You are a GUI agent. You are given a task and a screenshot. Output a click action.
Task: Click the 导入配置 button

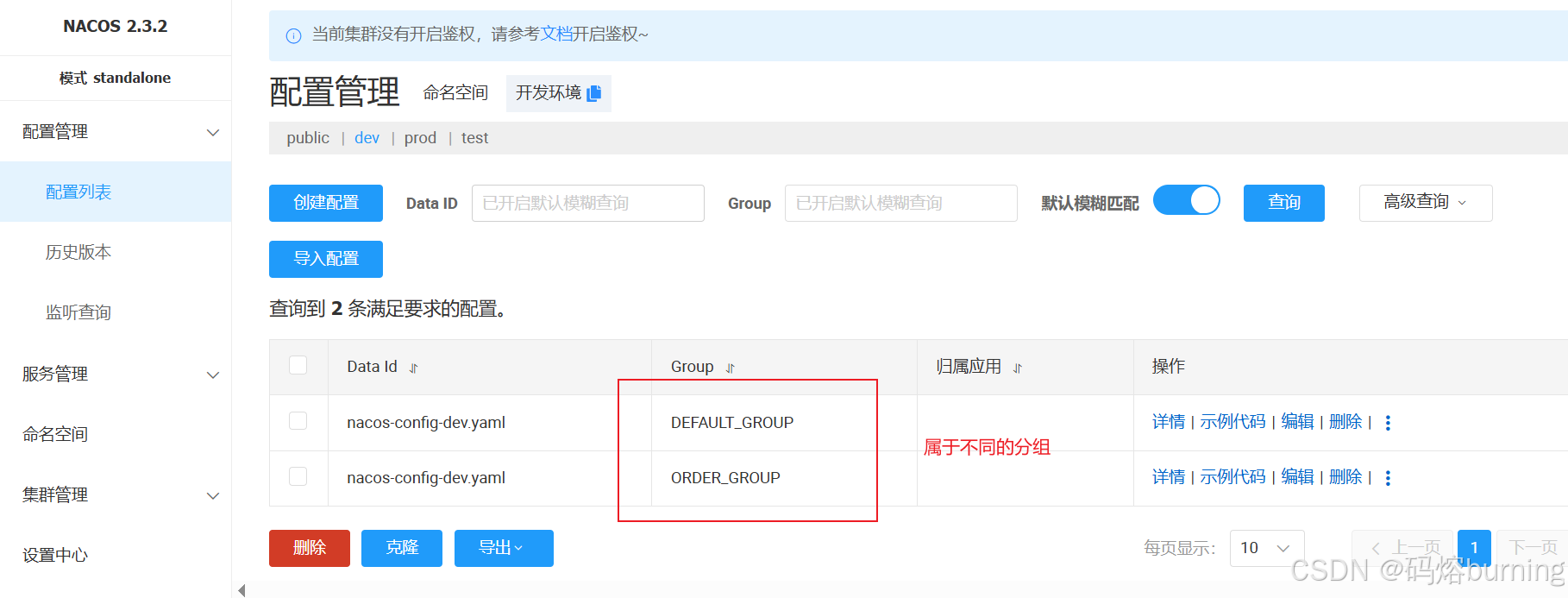(326, 259)
